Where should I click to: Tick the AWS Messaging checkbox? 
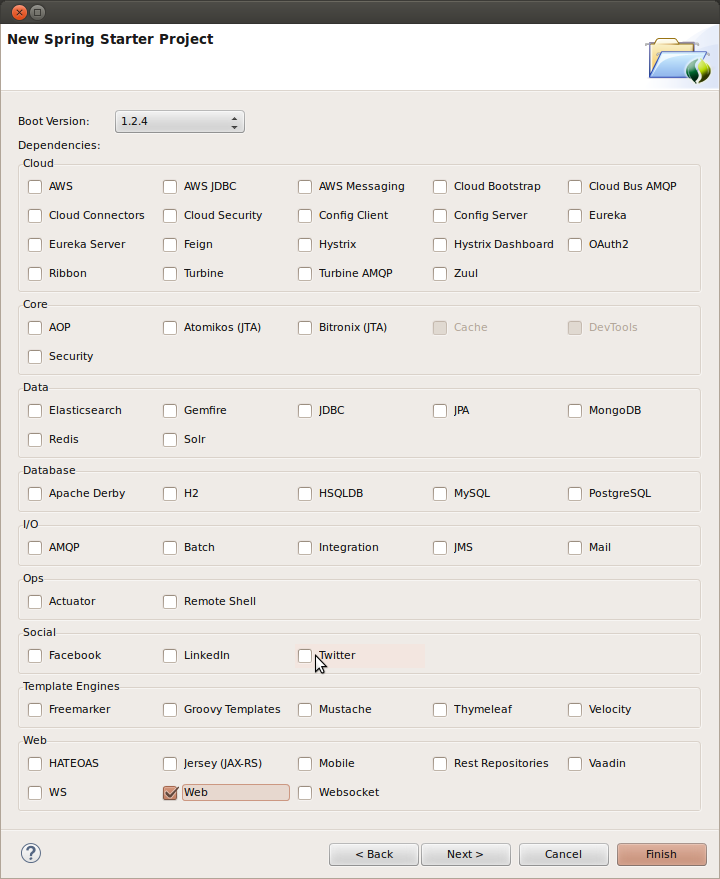click(305, 187)
